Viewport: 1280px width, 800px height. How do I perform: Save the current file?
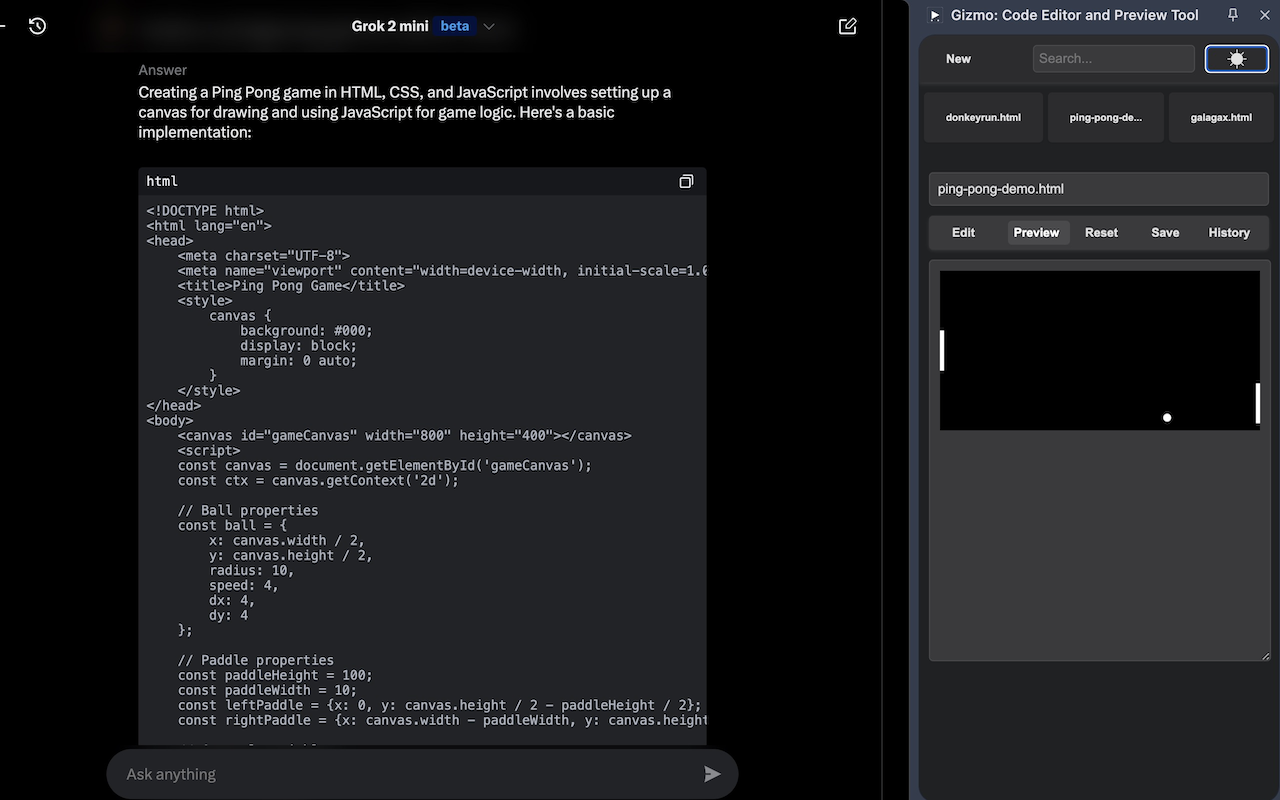tap(1164, 232)
